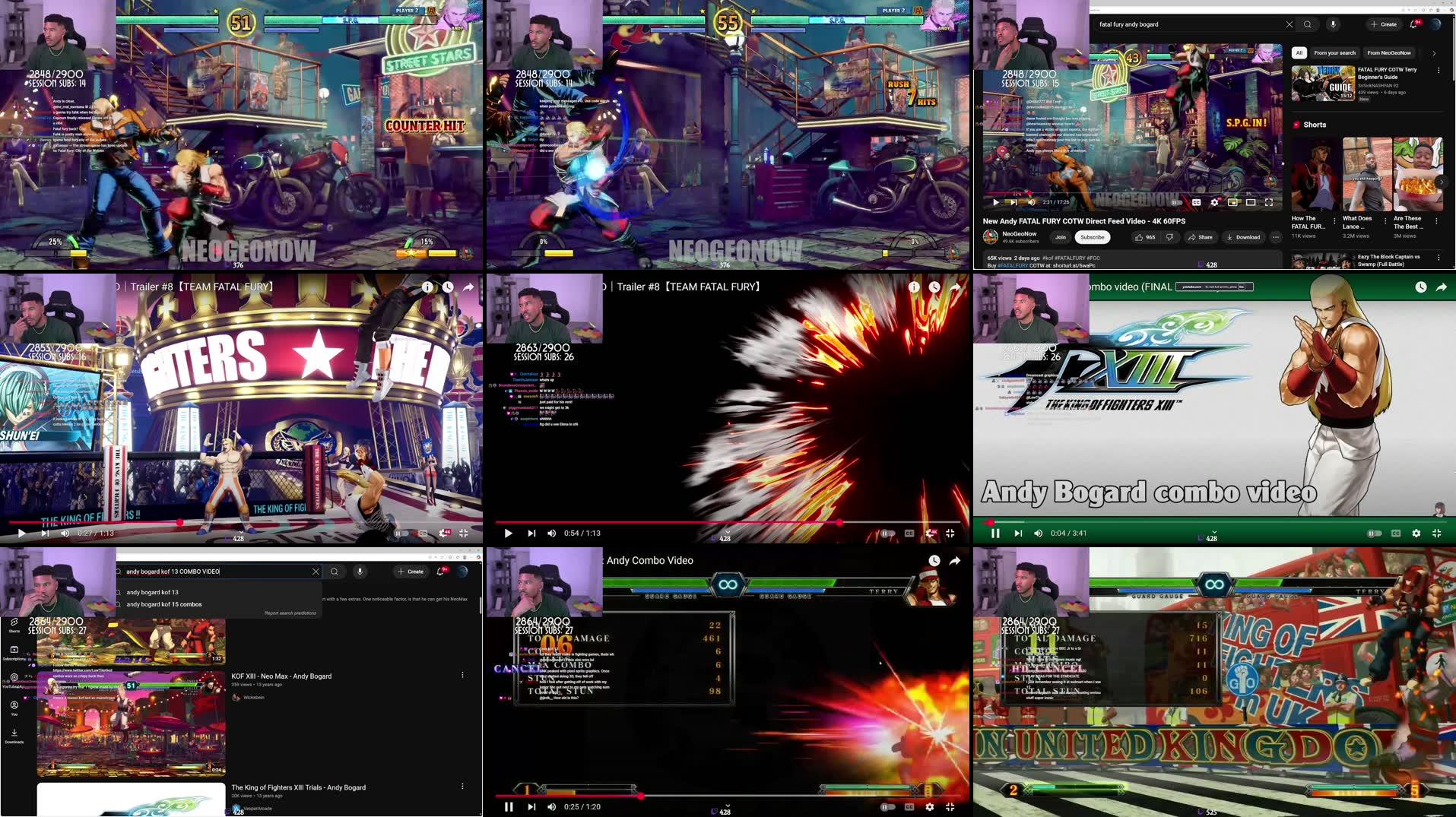1456x817 pixels.
Task: Open options for FATAL FURY COTW Terry Beginner's Guide
Action: (1439, 70)
